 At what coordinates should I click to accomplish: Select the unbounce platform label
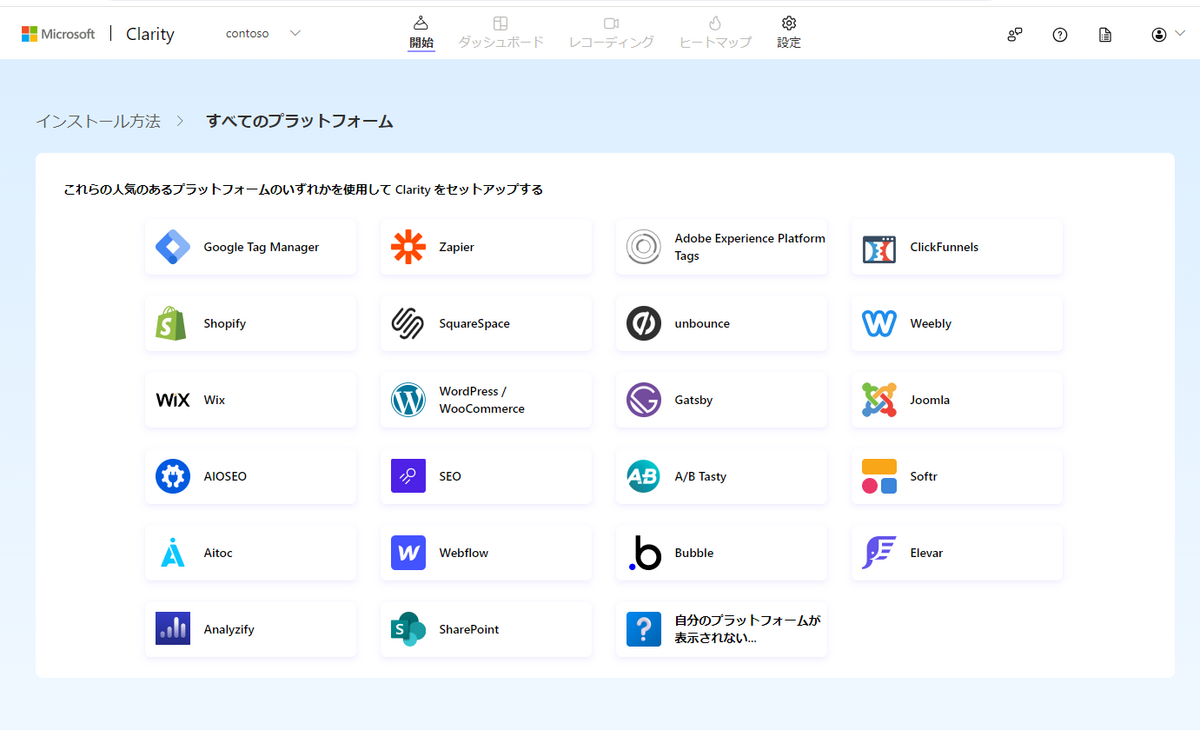tap(702, 324)
